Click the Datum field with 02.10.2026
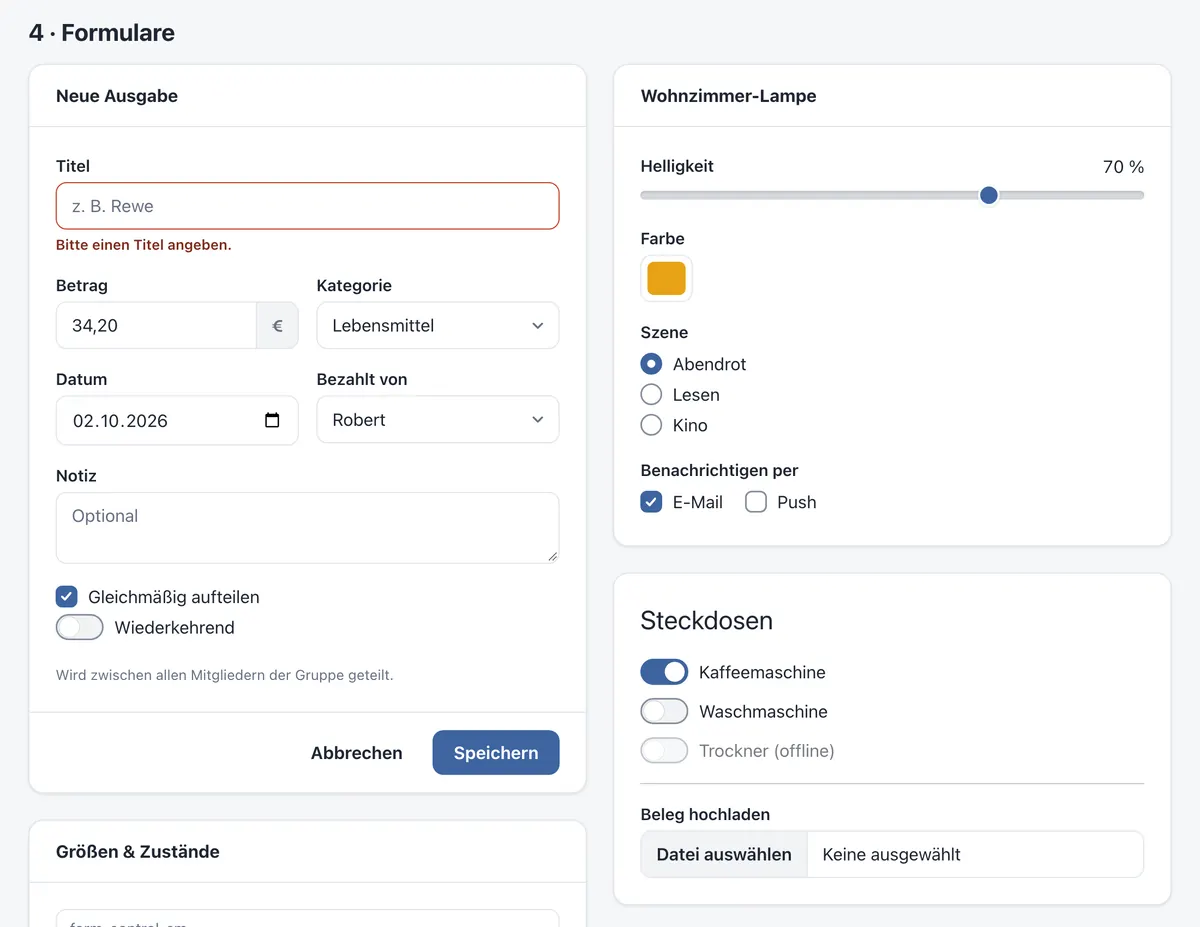Image resolution: width=1200 pixels, height=927 pixels. [x=177, y=420]
